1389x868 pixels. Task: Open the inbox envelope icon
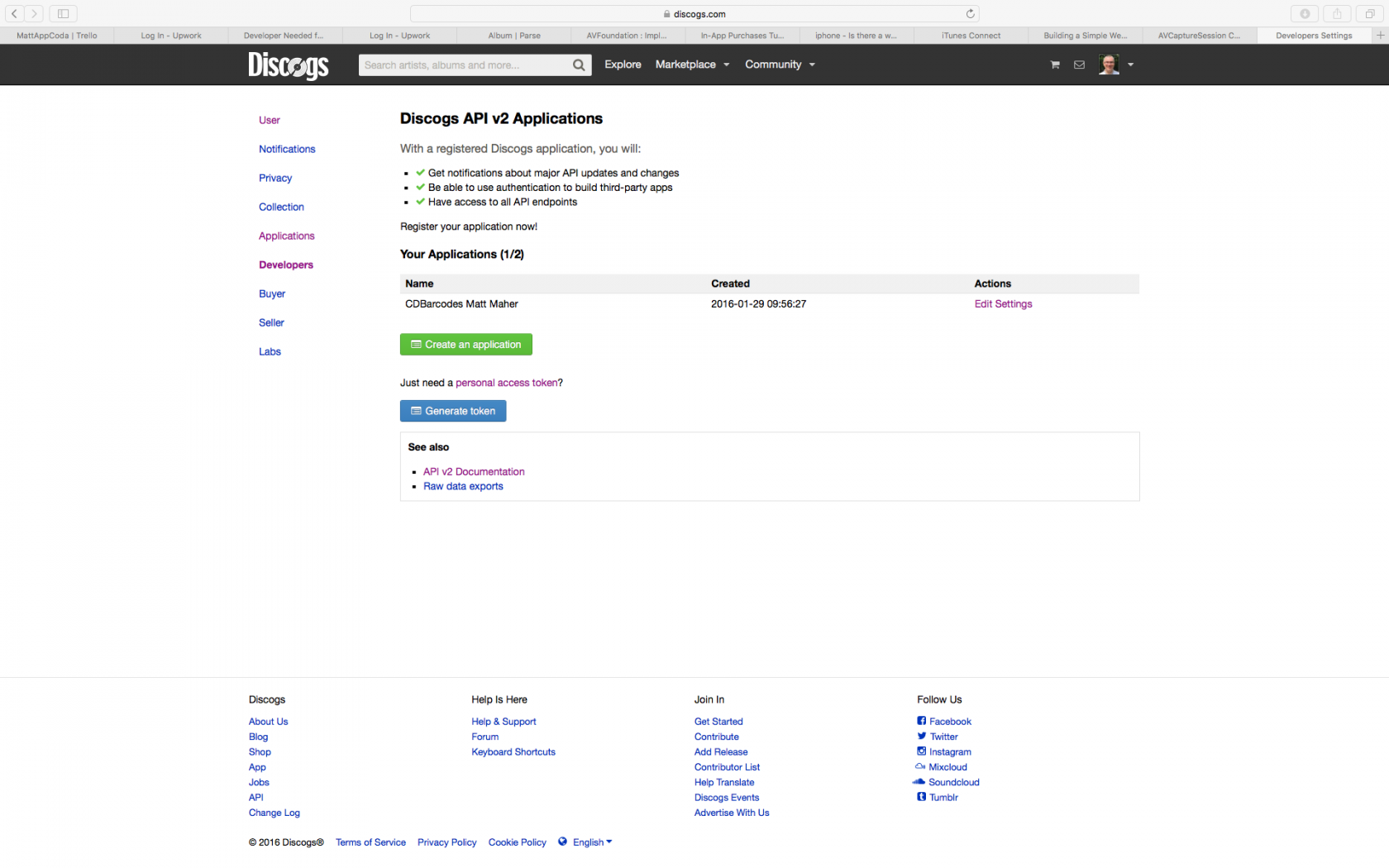click(x=1079, y=64)
